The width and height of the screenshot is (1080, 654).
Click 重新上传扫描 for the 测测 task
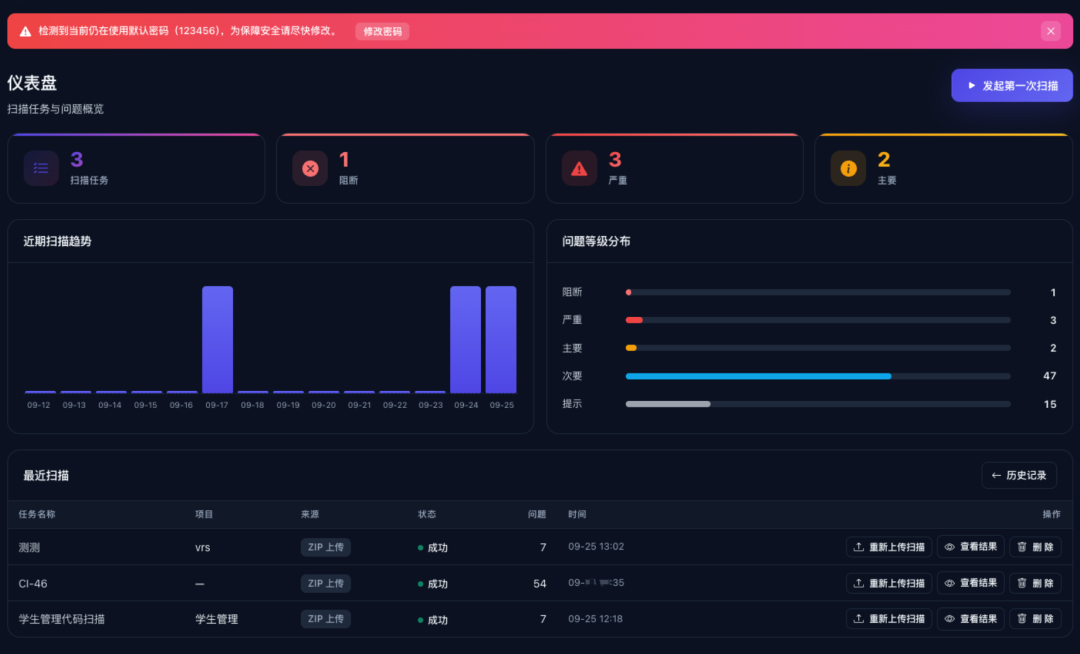pos(889,547)
